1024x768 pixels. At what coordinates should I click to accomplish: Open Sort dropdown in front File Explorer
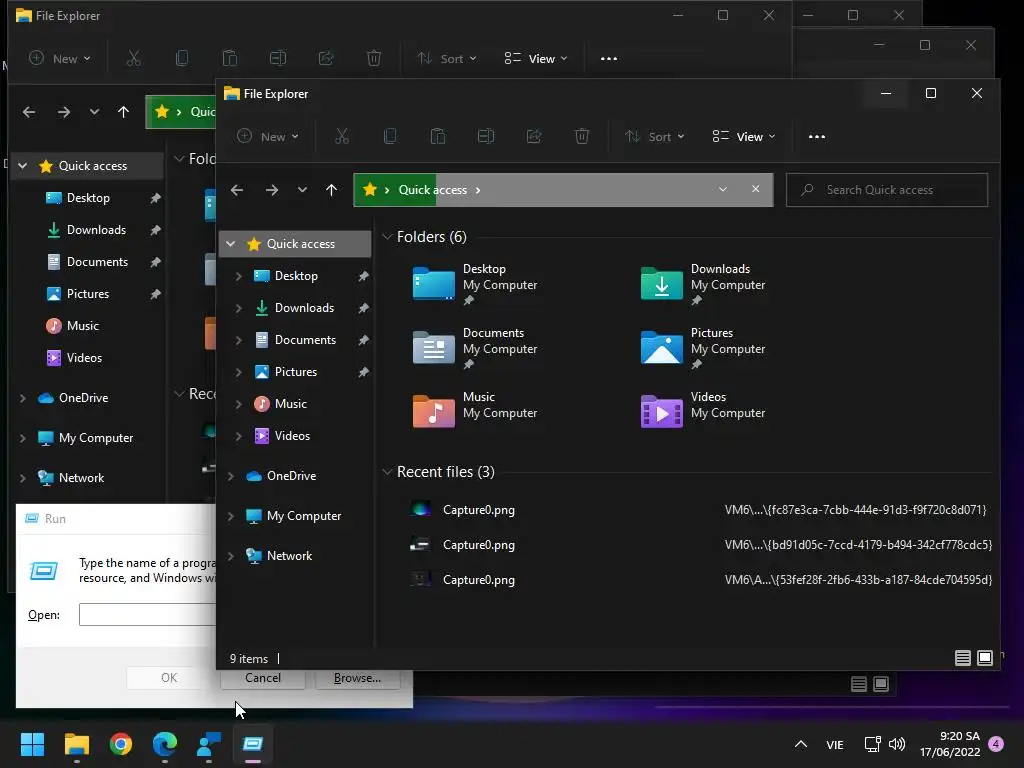click(654, 136)
